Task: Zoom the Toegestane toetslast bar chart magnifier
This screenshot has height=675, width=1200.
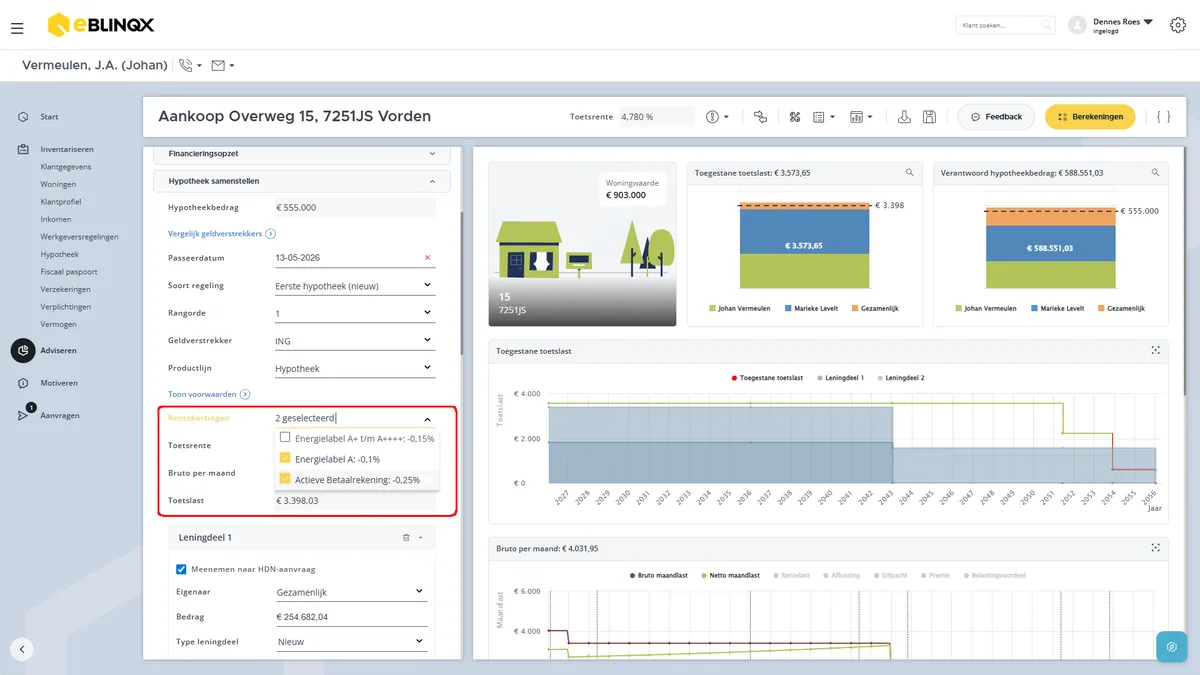Action: [x=909, y=173]
